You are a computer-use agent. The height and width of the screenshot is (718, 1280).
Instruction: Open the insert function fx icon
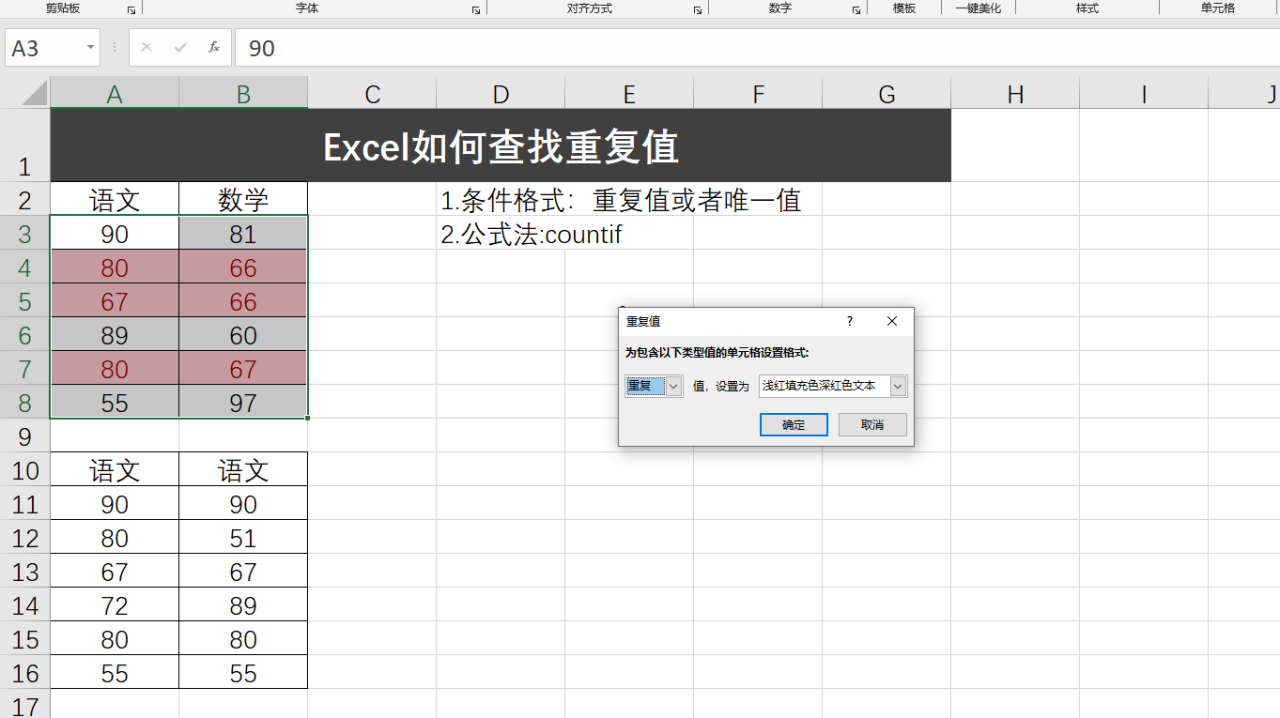pos(213,47)
